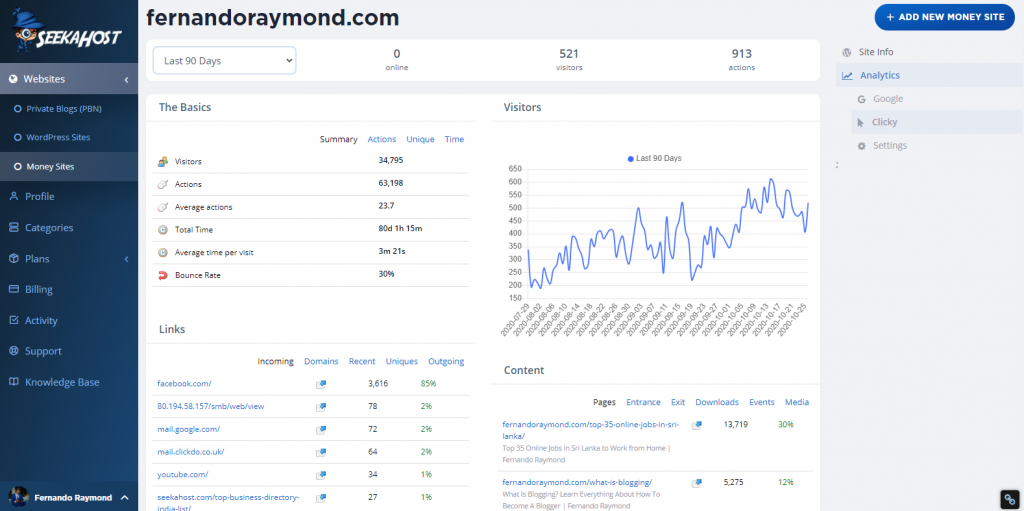Click the SeekaHost logo

68,31
